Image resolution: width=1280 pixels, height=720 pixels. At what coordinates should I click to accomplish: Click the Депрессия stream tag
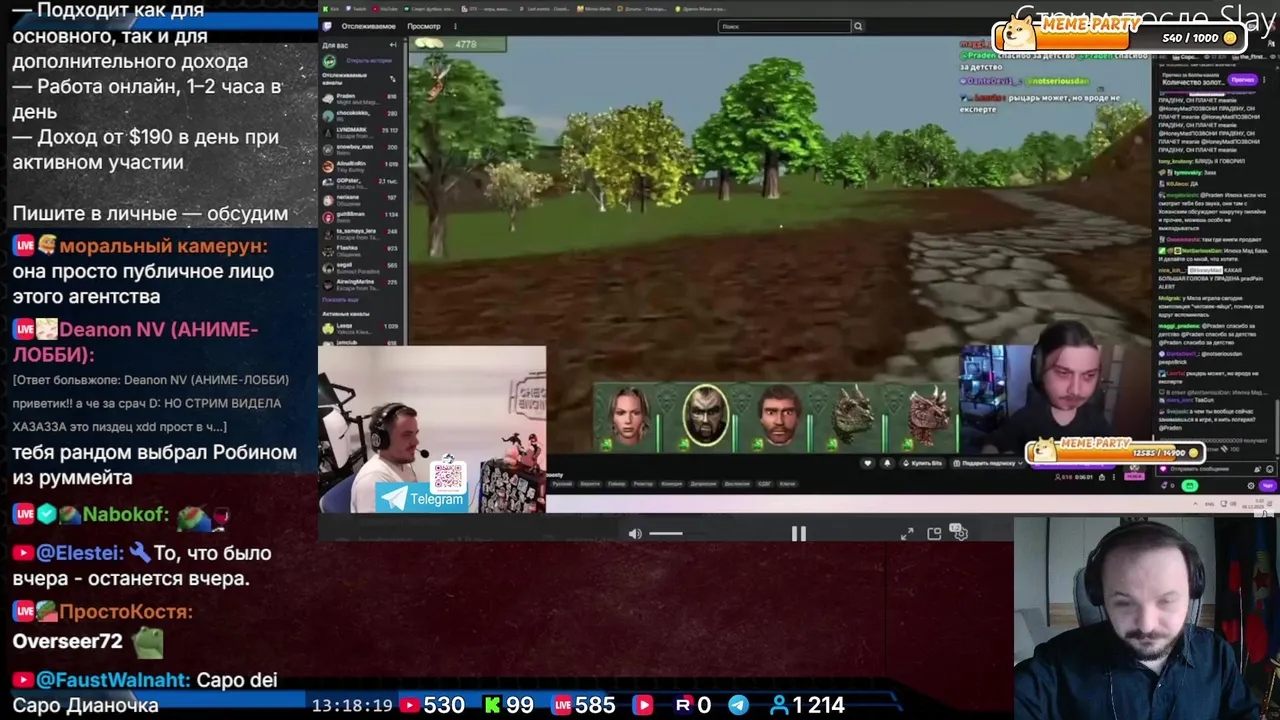tap(702, 484)
